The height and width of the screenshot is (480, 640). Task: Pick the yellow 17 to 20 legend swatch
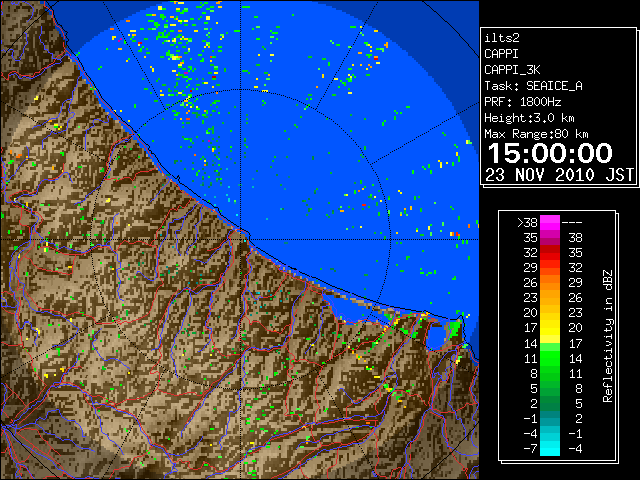tap(550, 328)
